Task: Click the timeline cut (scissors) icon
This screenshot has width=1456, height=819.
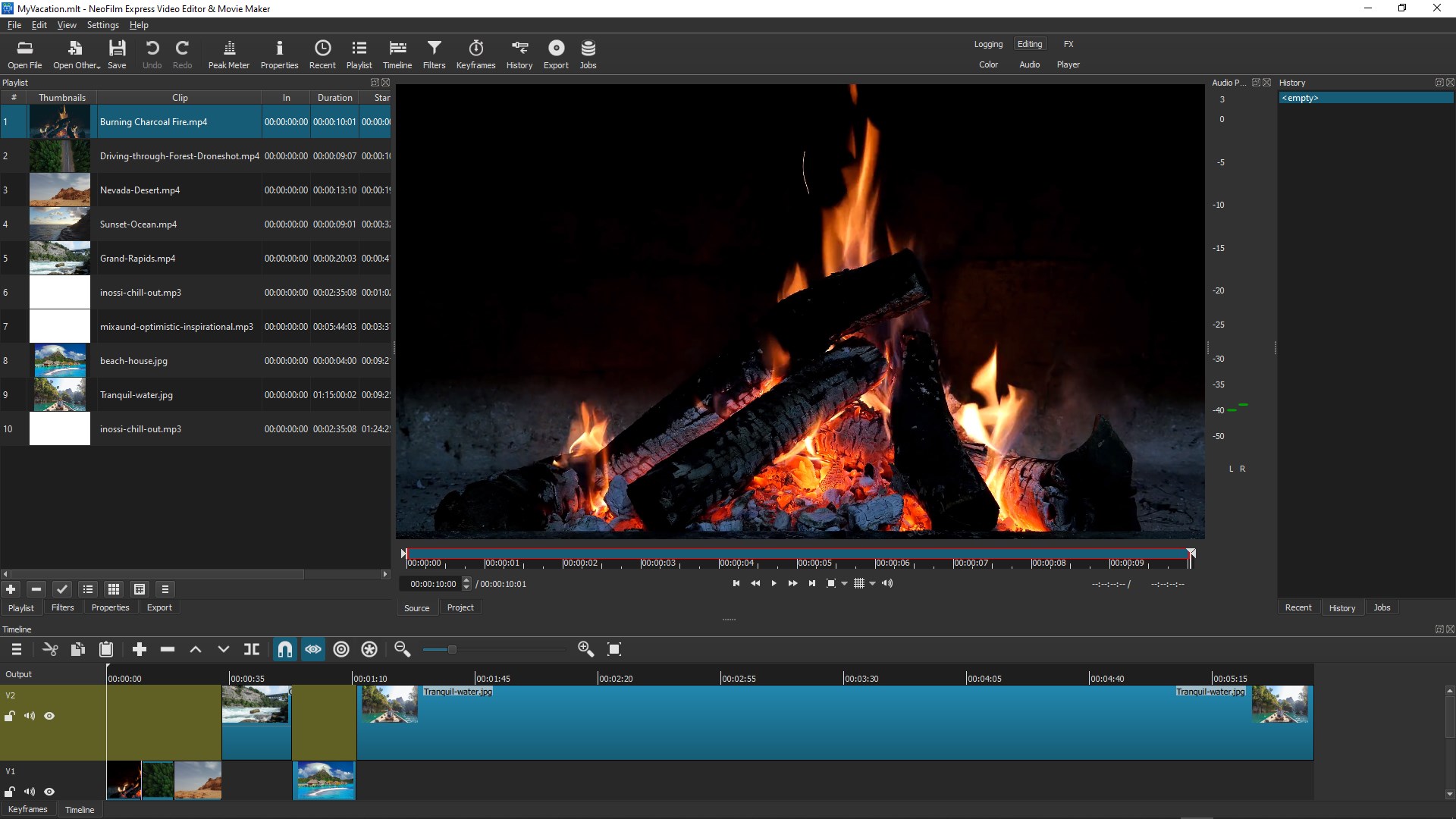Action: (50, 649)
